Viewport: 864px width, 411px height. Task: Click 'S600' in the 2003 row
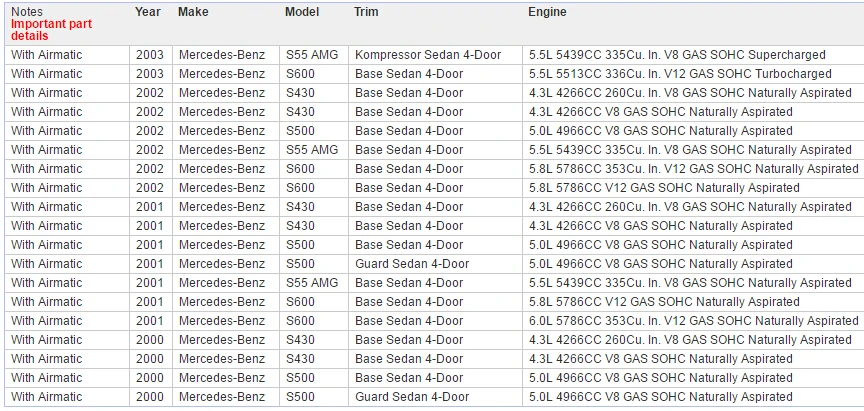tap(300, 74)
